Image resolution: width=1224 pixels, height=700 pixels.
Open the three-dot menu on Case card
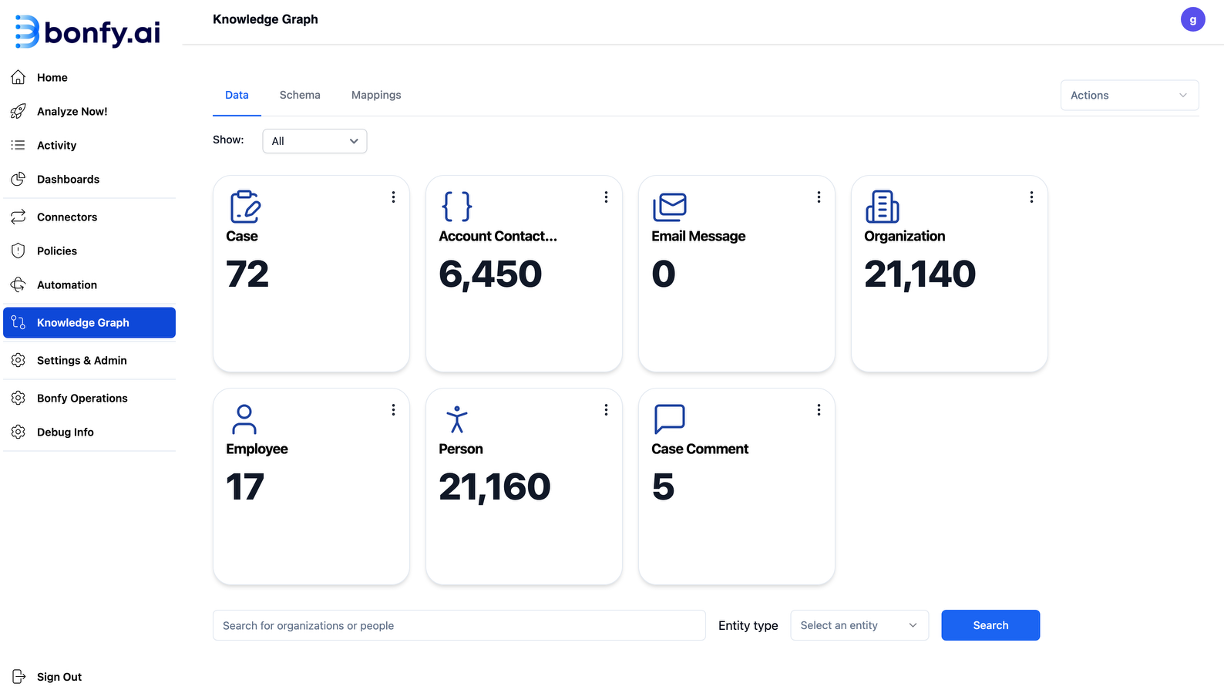click(x=393, y=197)
